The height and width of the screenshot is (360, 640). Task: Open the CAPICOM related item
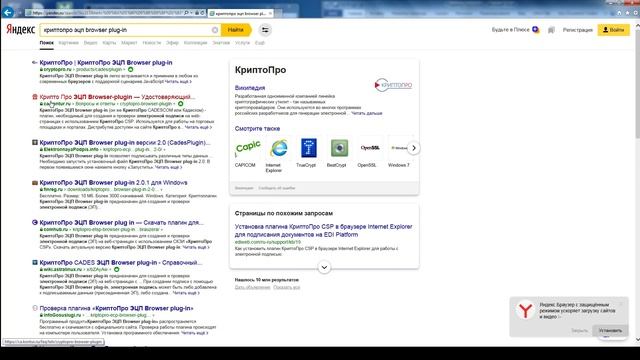coord(247,153)
